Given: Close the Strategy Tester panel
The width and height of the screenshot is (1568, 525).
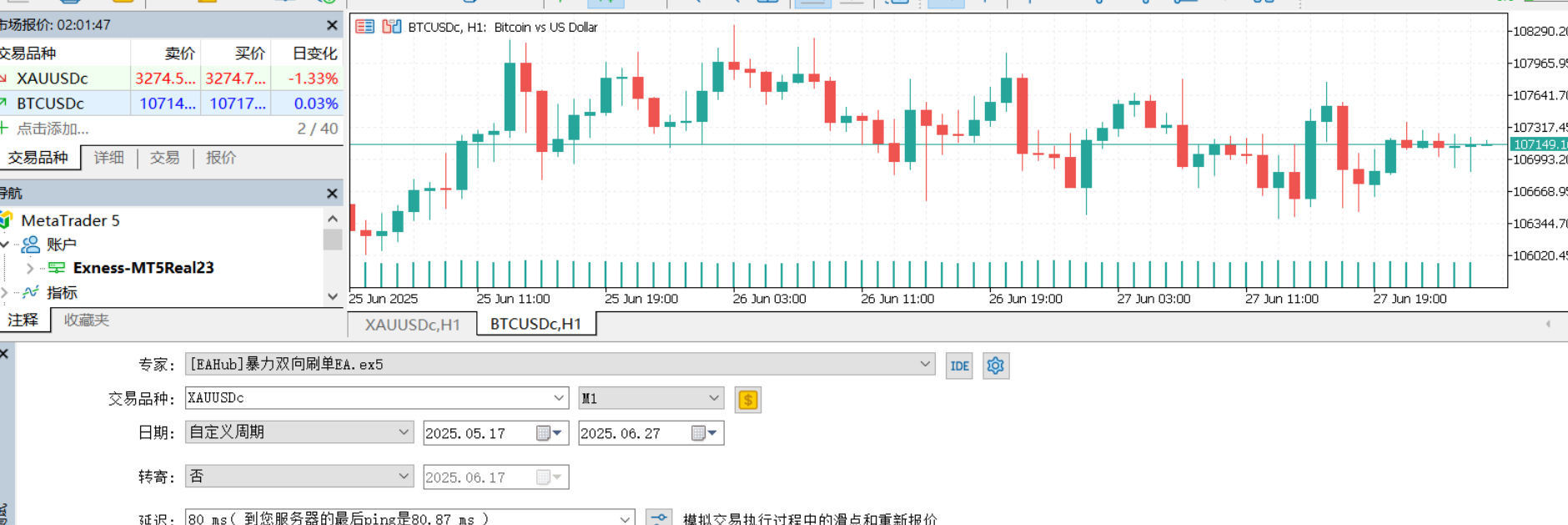Looking at the screenshot, I should [x=4, y=354].
